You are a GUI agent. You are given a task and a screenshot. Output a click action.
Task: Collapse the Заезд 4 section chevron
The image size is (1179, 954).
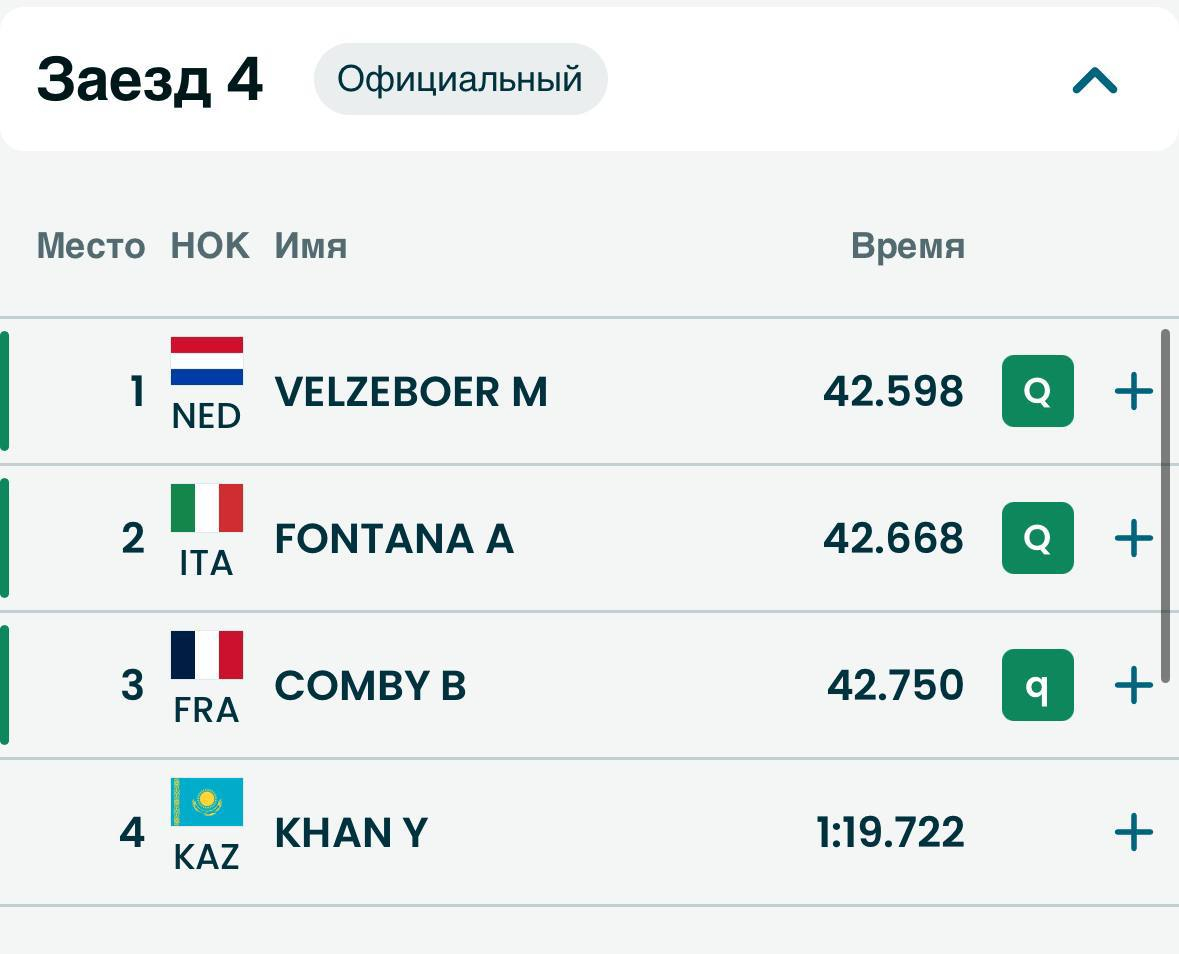1094,80
